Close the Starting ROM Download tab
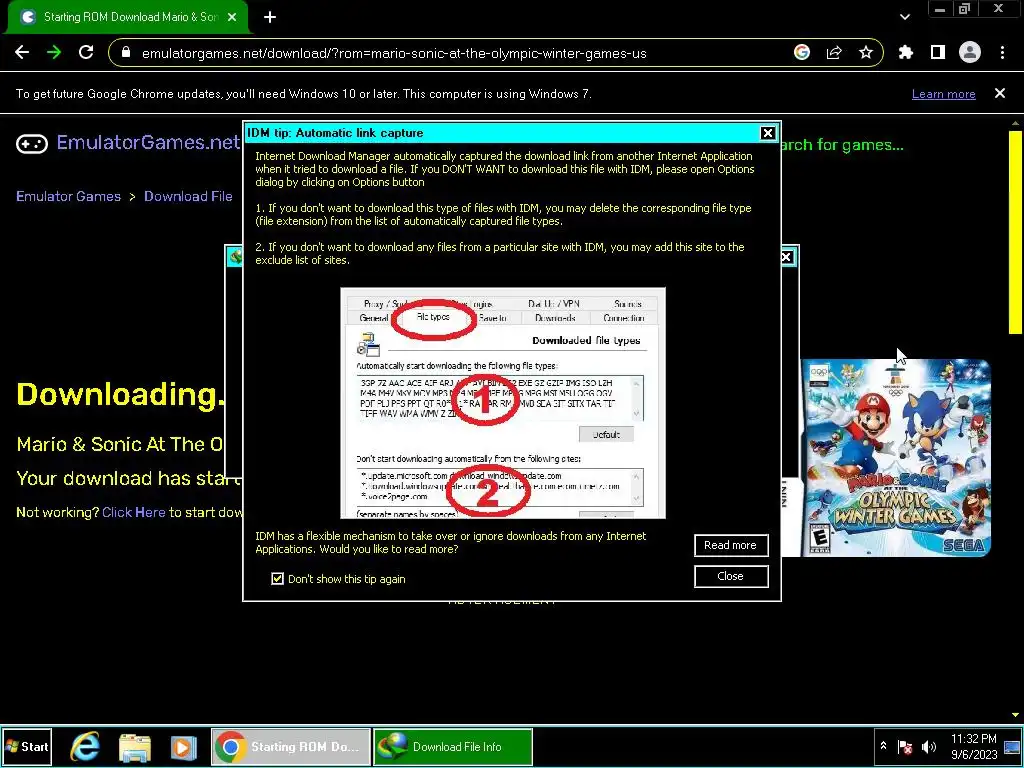Image resolution: width=1024 pixels, height=768 pixels. 232,18
